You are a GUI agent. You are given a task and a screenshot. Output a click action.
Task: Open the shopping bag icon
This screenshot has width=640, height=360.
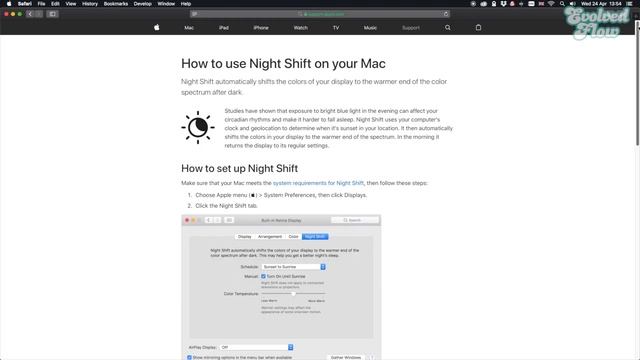coord(478,27)
